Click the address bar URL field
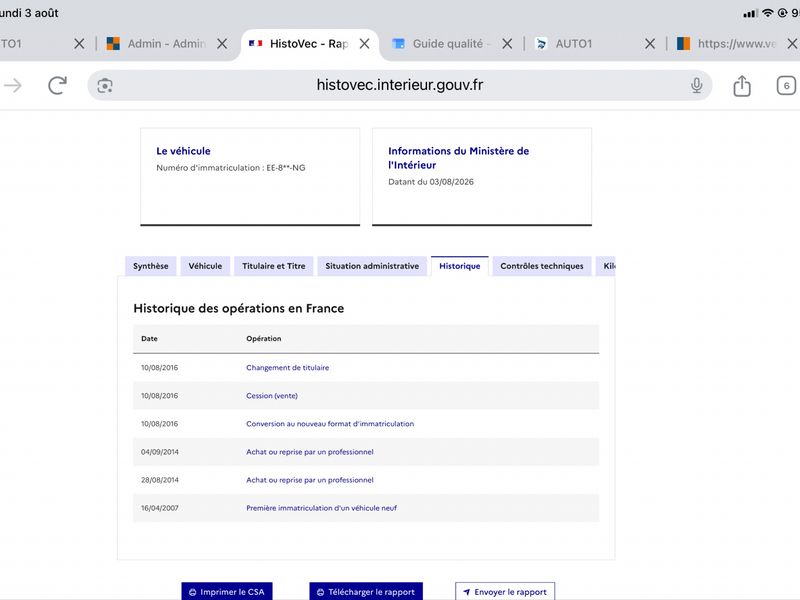800x600 pixels. [x=400, y=85]
